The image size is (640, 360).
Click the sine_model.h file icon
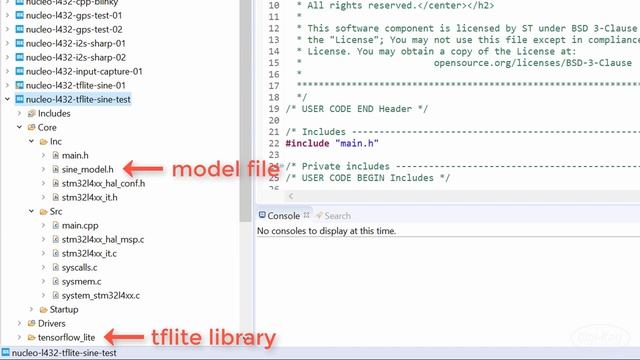[56, 169]
